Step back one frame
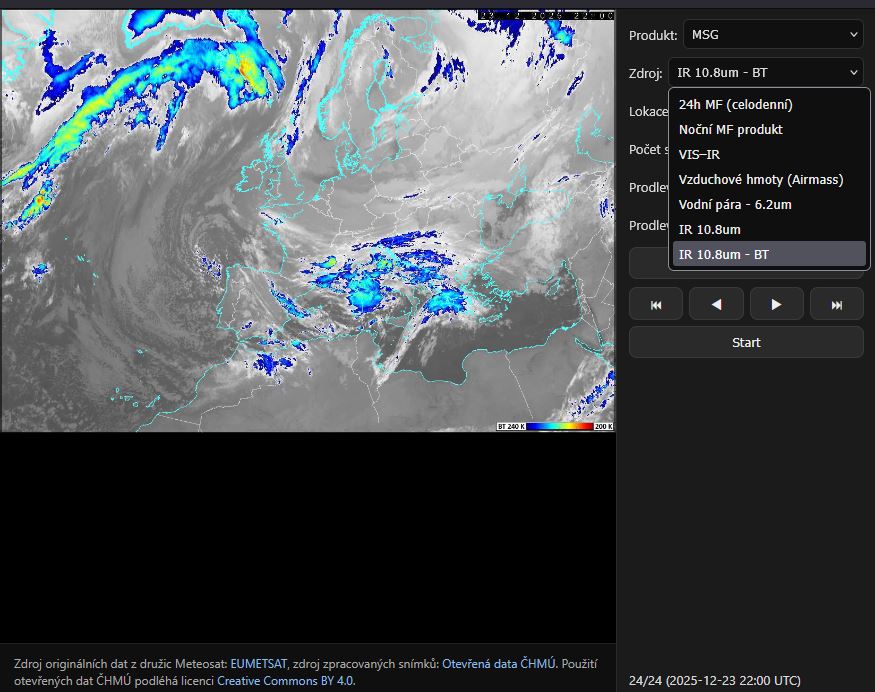This screenshot has height=692, width=875. coord(716,304)
